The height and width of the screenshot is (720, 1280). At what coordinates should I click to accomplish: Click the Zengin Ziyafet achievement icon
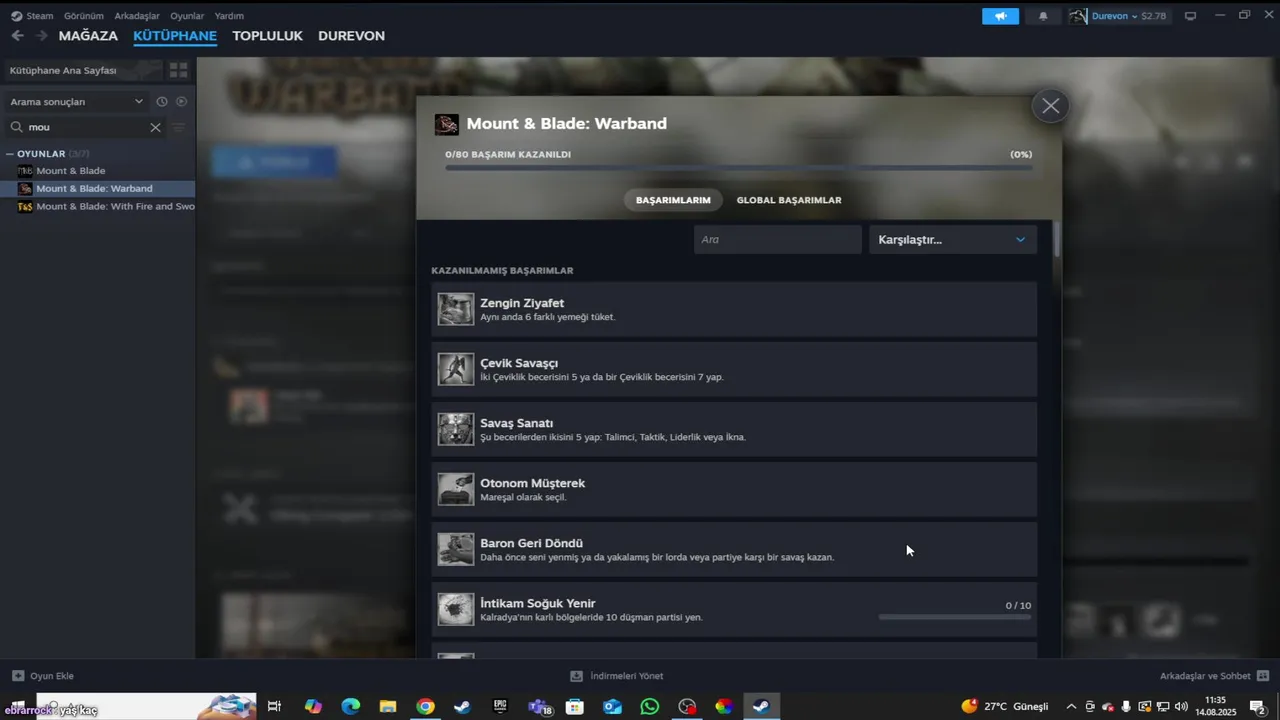pos(455,309)
